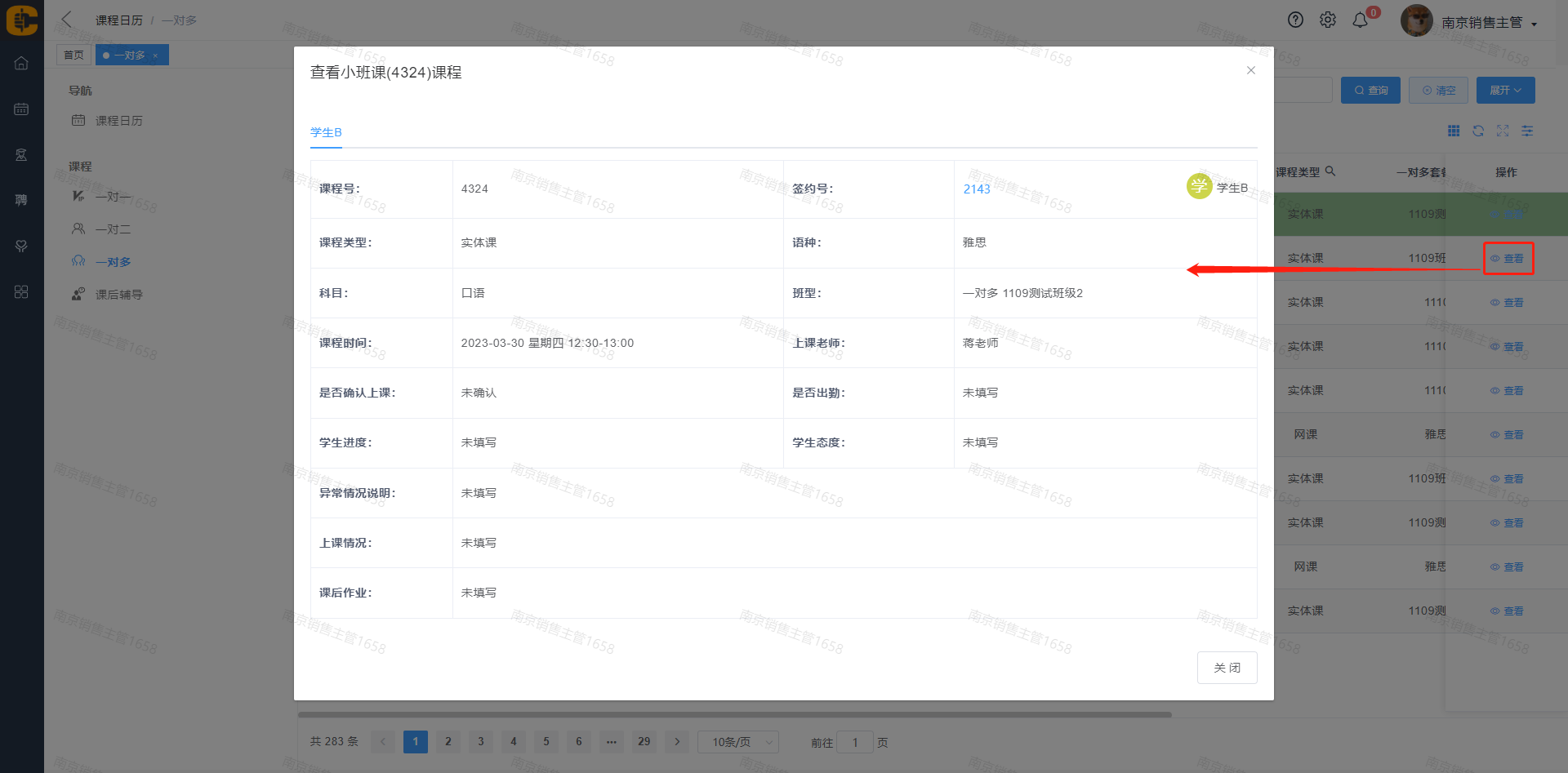Click the home icon in left sidebar

21,64
